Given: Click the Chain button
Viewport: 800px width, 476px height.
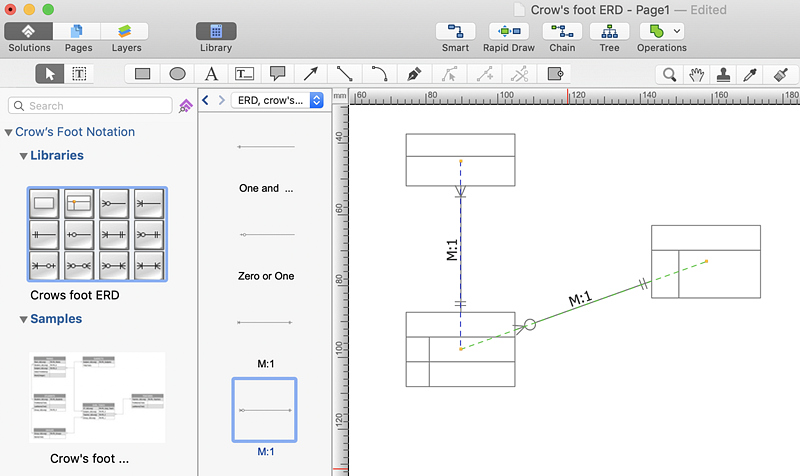Looking at the screenshot, I should pyautogui.click(x=562, y=31).
